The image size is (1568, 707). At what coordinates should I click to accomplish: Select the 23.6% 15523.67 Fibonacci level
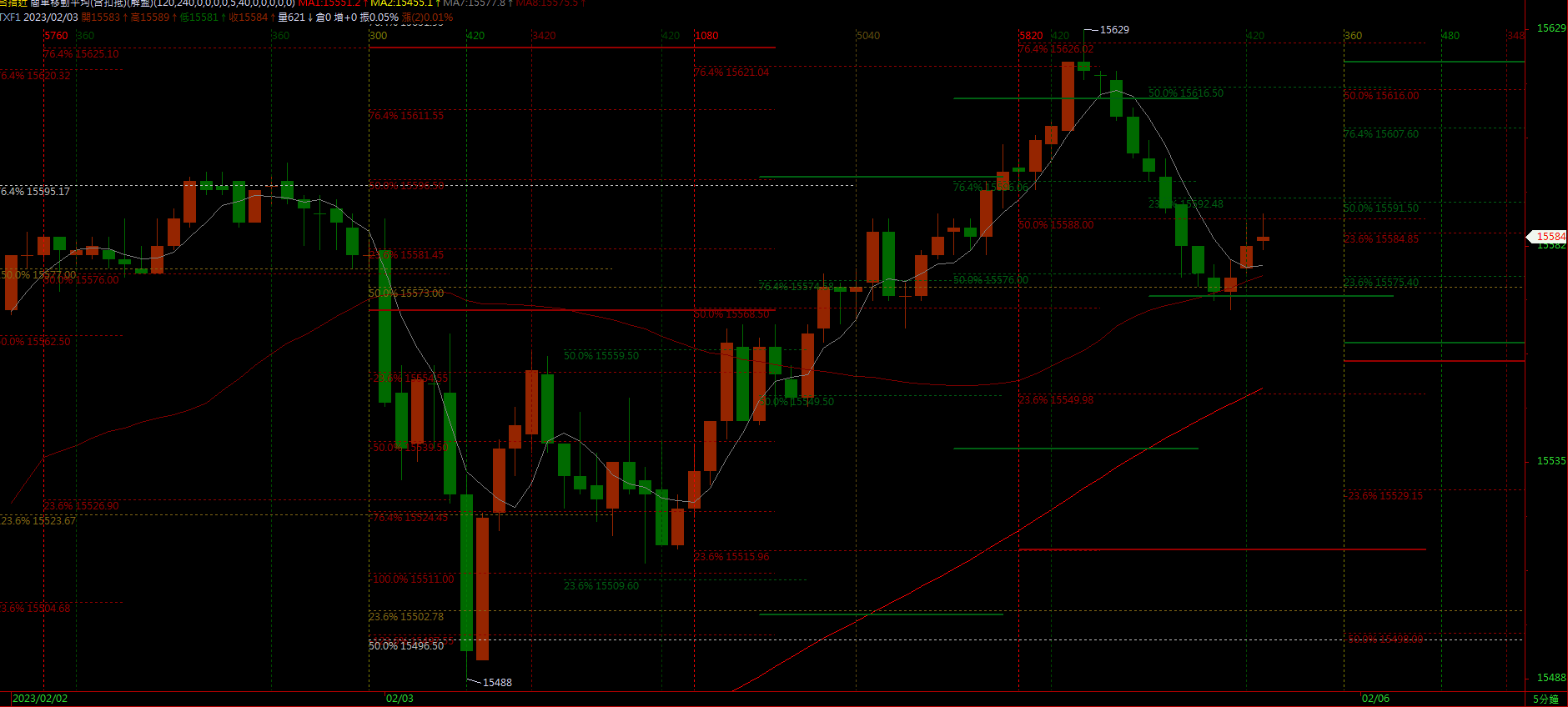(x=38, y=521)
